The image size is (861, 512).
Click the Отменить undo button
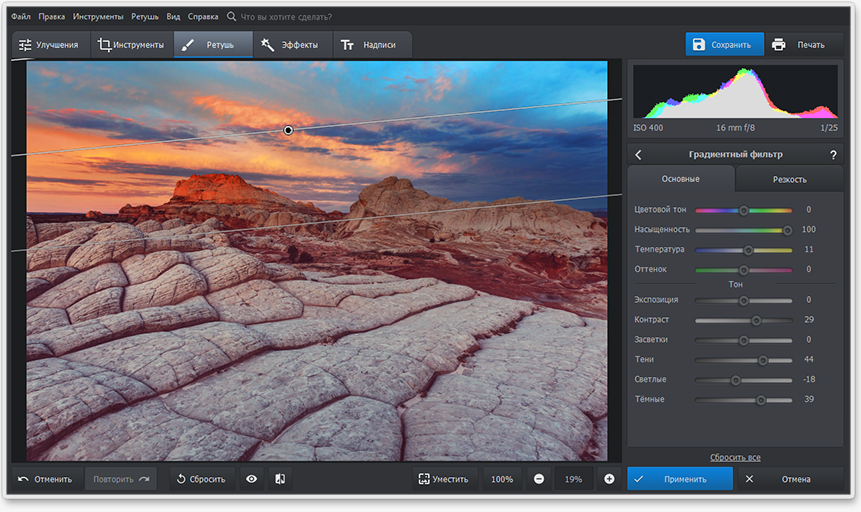click(x=47, y=479)
